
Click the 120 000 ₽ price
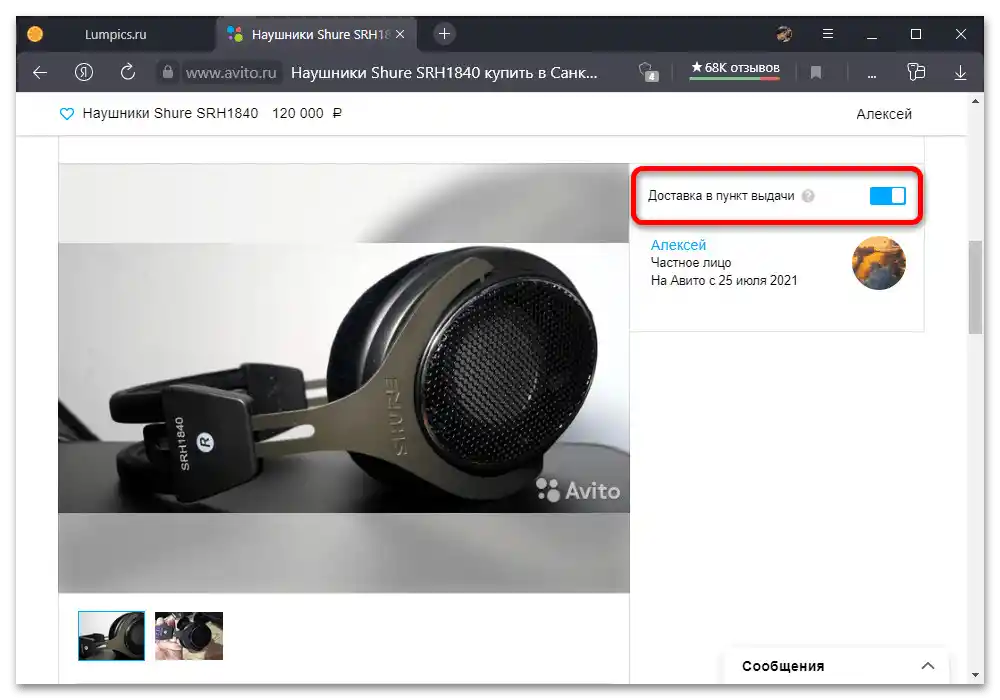(x=307, y=113)
